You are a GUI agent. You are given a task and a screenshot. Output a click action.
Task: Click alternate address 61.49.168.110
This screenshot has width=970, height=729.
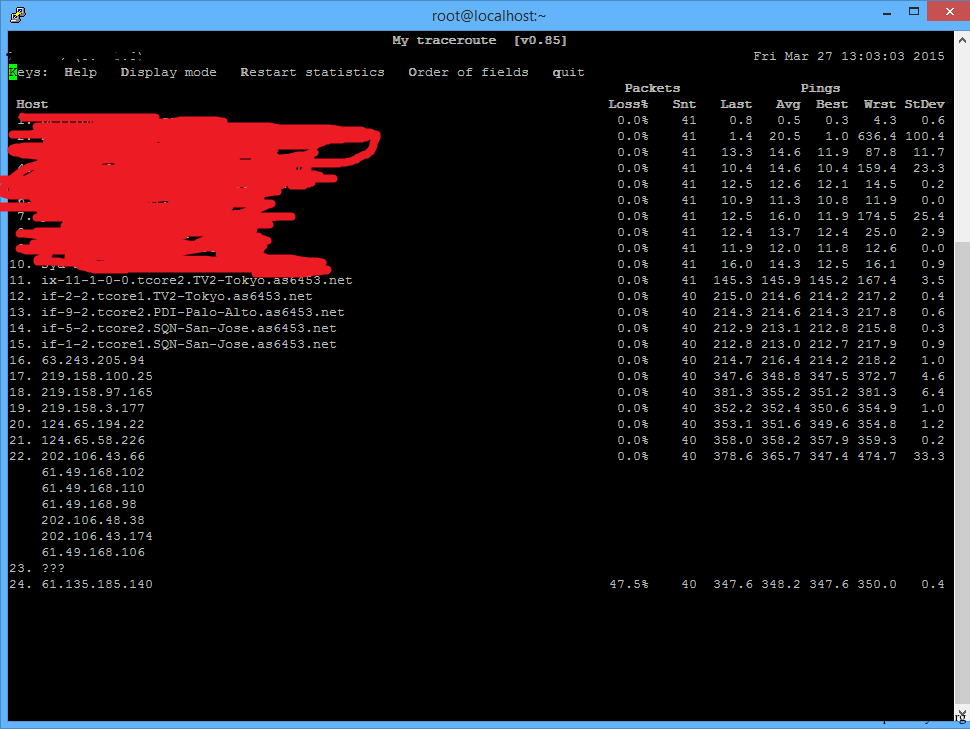[x=93, y=489]
